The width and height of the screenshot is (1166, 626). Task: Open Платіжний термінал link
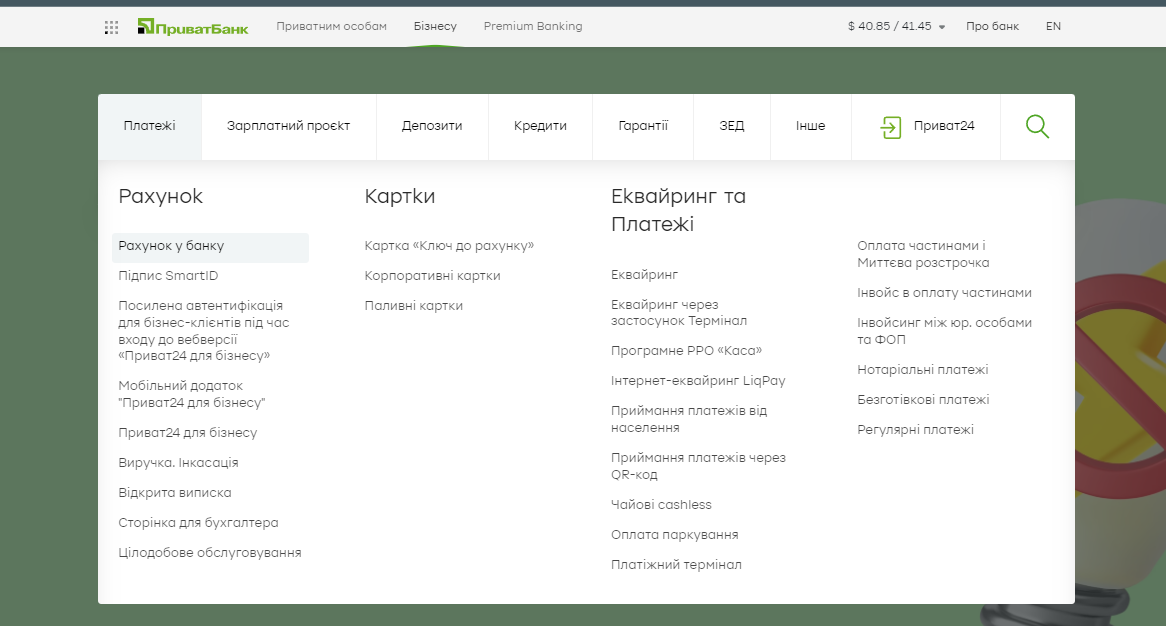[676, 565]
